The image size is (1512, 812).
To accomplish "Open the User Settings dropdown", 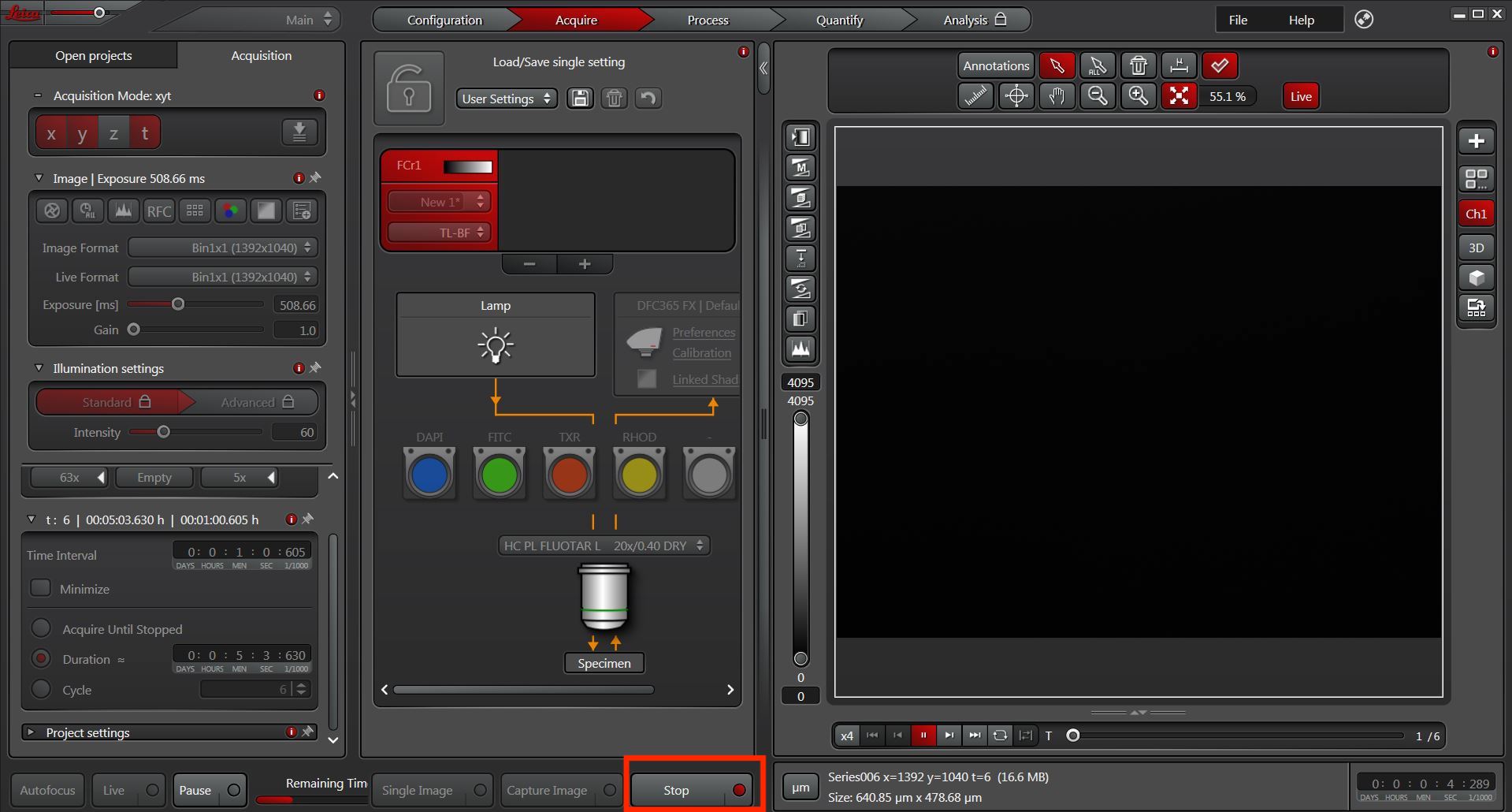I will (506, 99).
